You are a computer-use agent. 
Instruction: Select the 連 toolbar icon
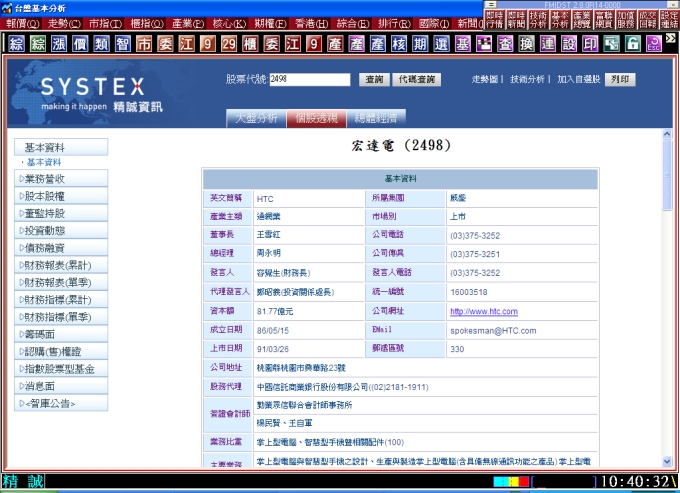tap(548, 44)
